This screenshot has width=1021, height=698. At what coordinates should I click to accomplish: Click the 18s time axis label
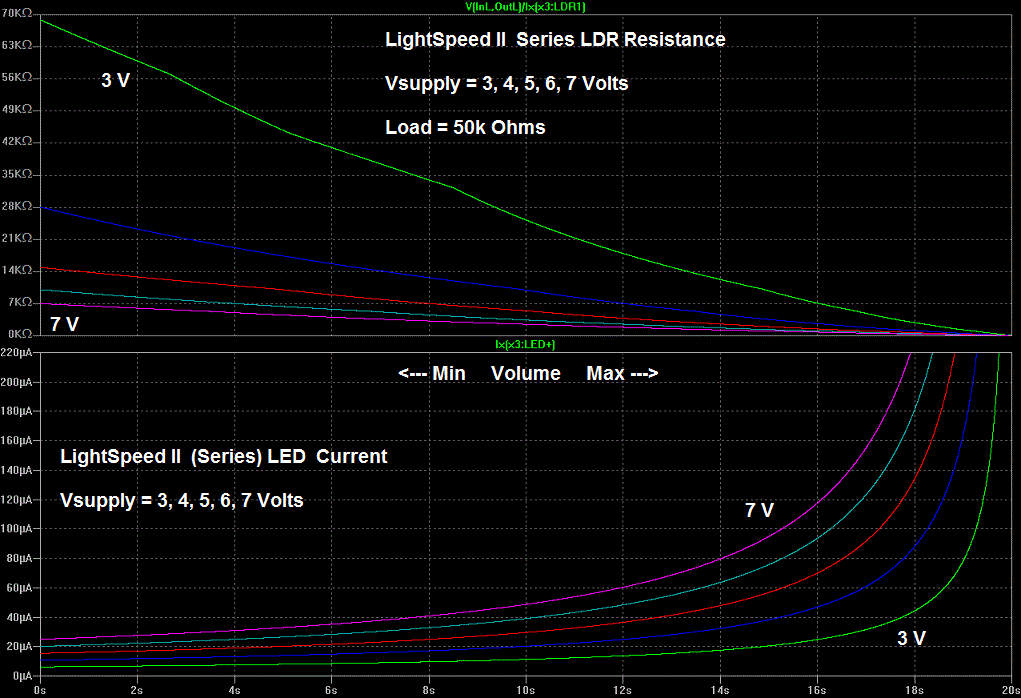(914, 690)
